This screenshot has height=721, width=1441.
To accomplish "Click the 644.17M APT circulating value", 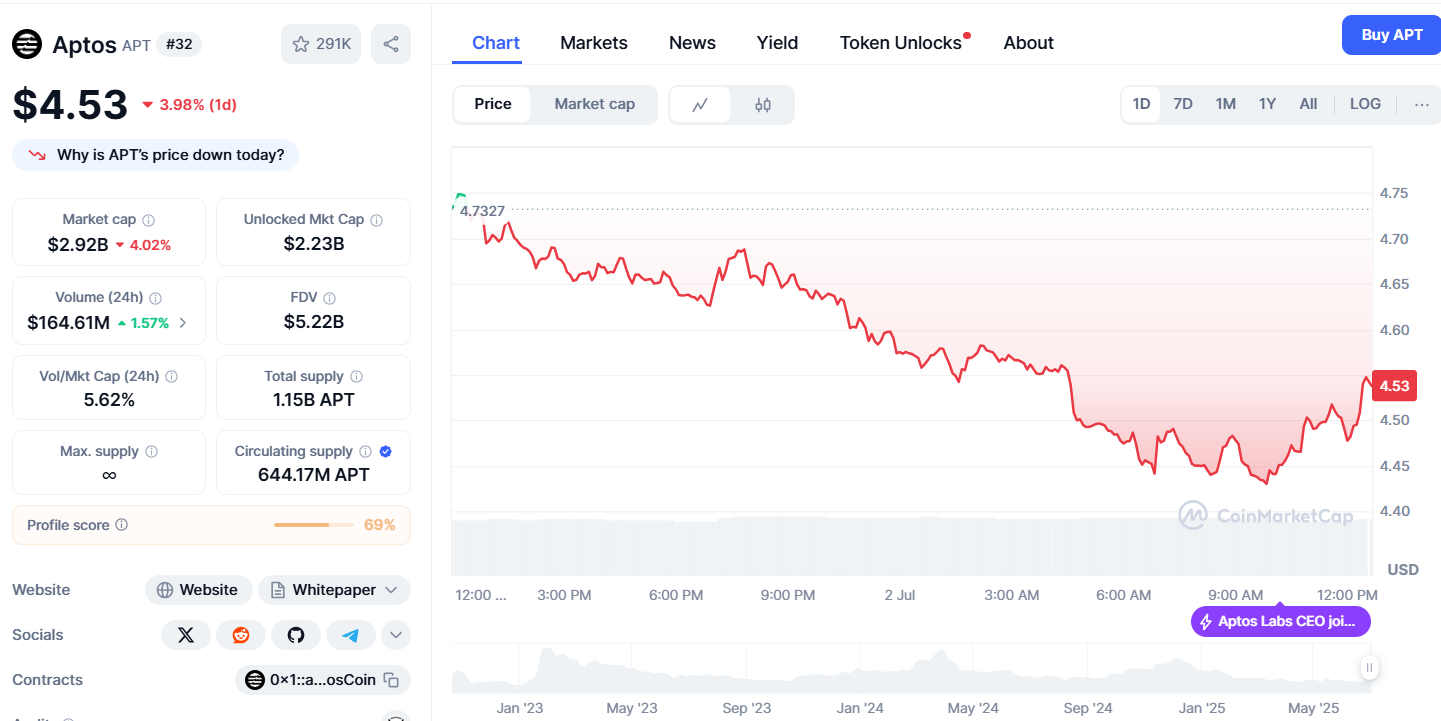I will coord(314,475).
